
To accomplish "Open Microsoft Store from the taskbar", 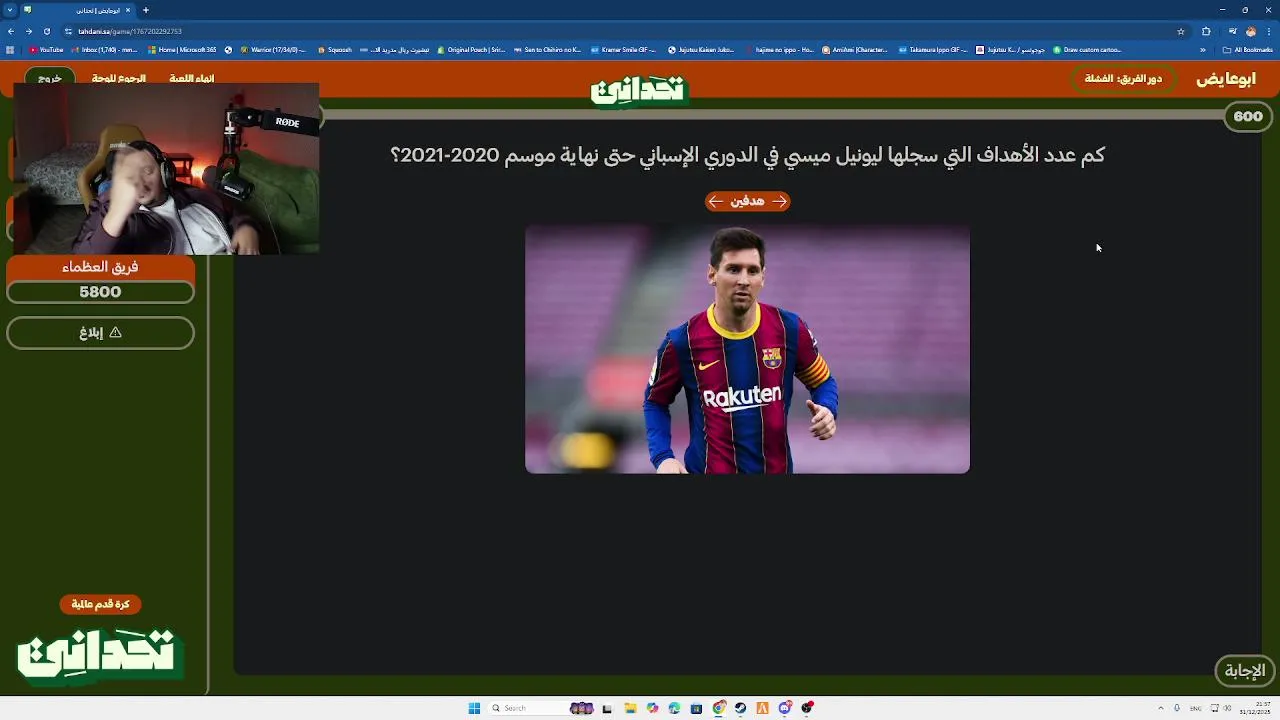I will click(x=696, y=708).
